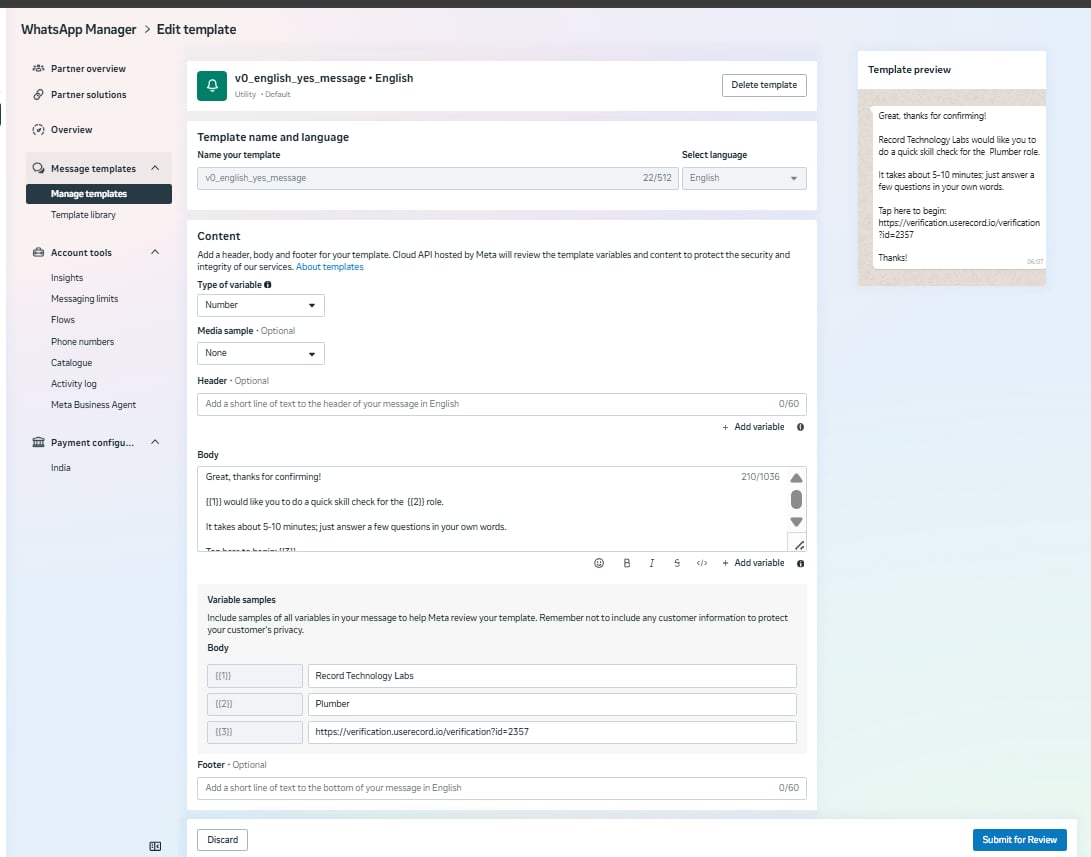Click the Footer text input field
This screenshot has width=1091, height=857.
coord(502,788)
